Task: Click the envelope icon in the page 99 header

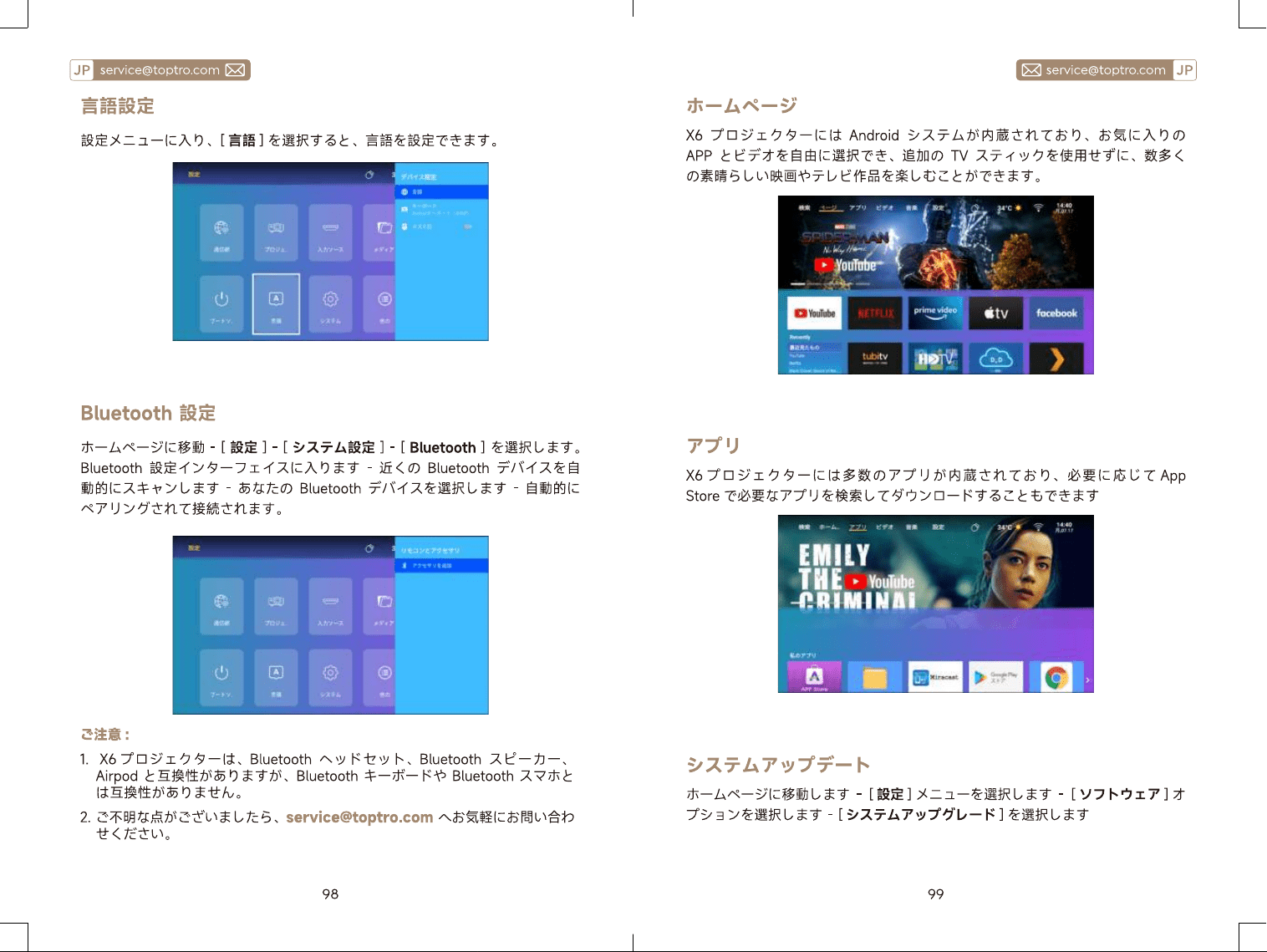Action: tap(1032, 70)
